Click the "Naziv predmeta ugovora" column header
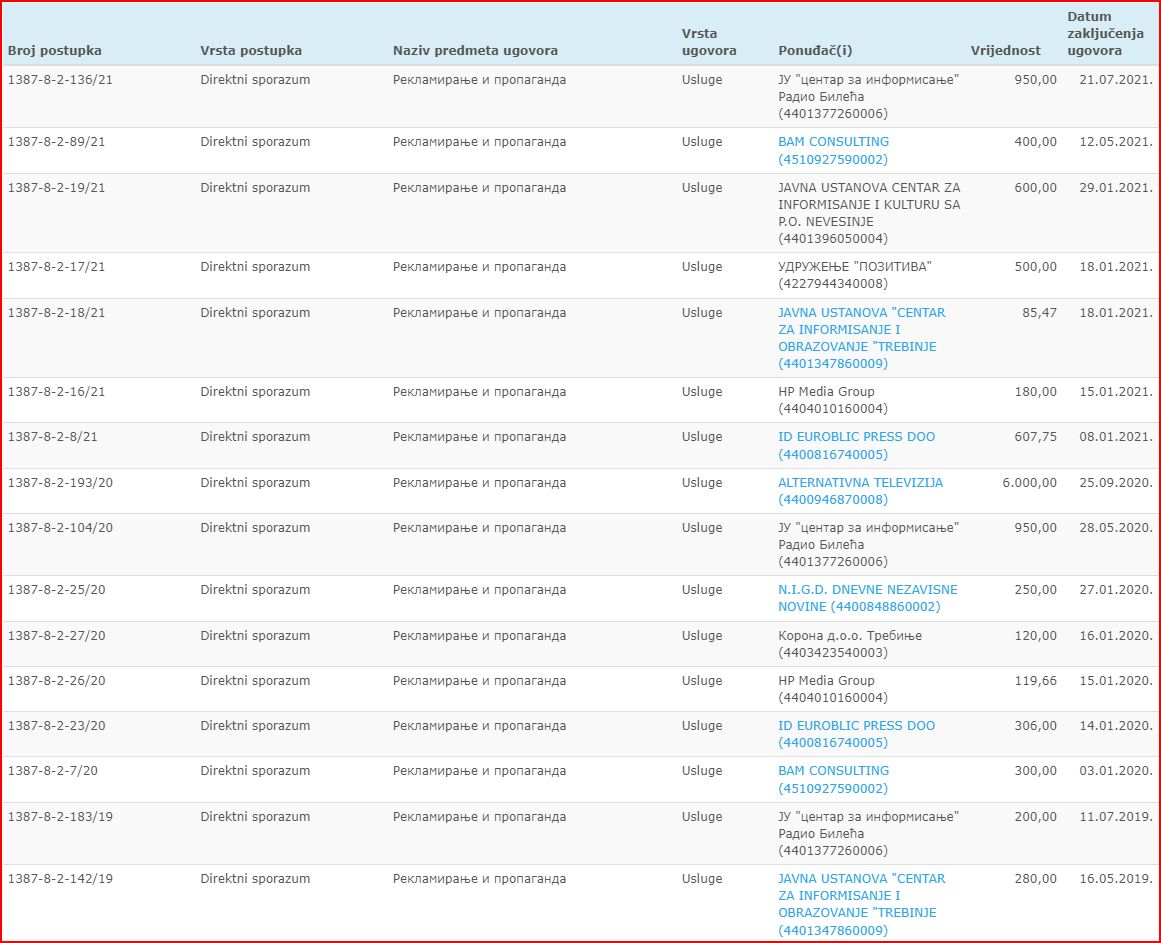Image resolution: width=1161 pixels, height=943 pixels. 475,50
